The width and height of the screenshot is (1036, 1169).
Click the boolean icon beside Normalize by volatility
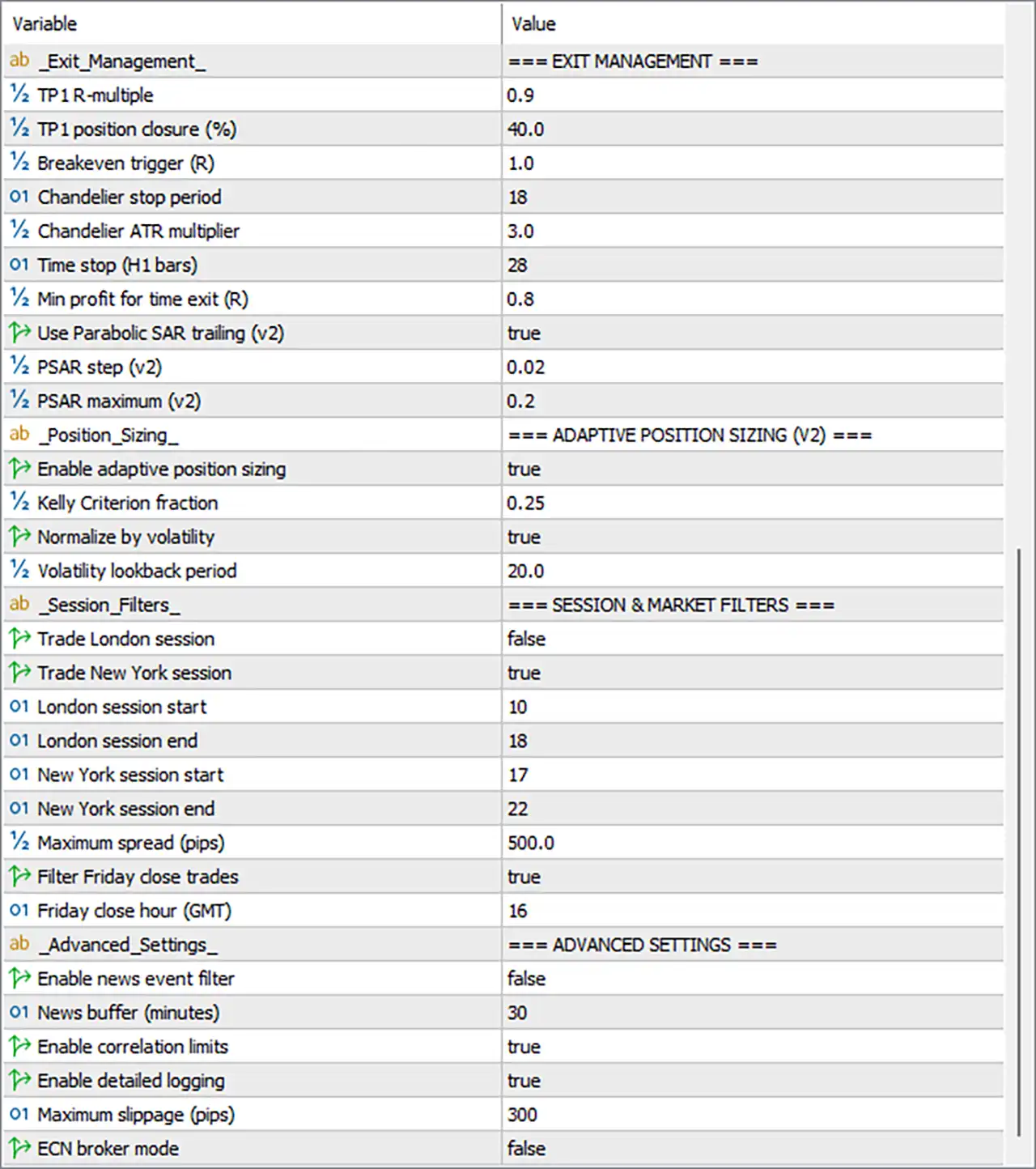coord(19,537)
